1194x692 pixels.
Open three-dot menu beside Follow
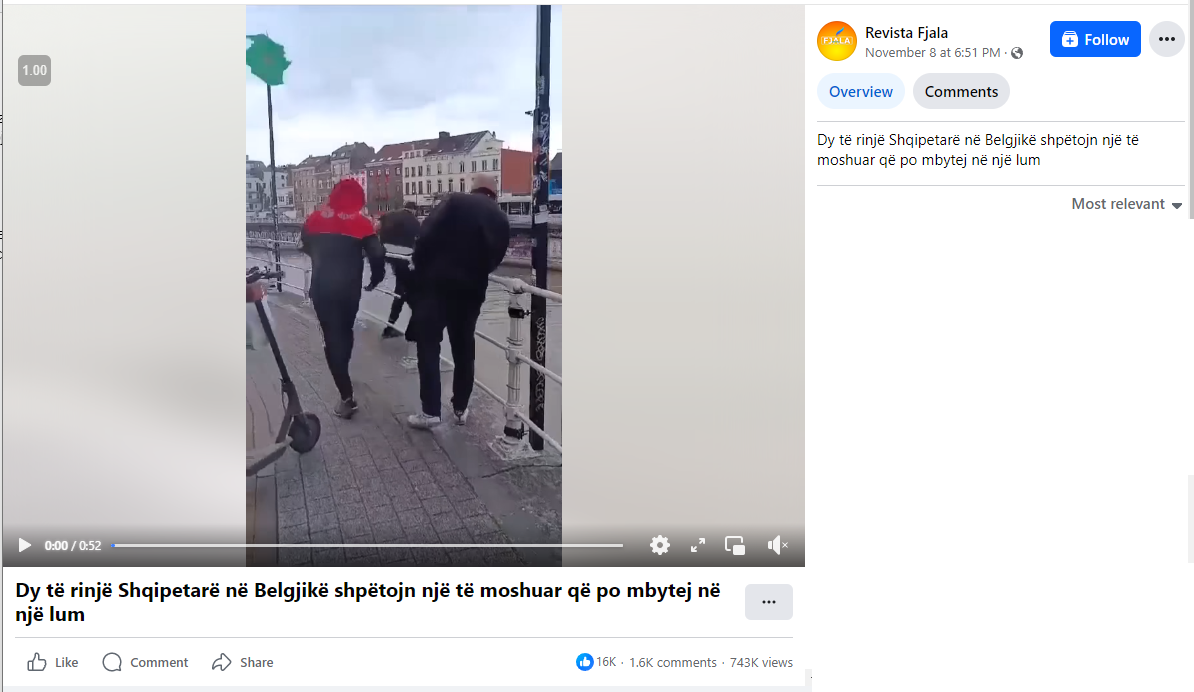pyautogui.click(x=1166, y=39)
